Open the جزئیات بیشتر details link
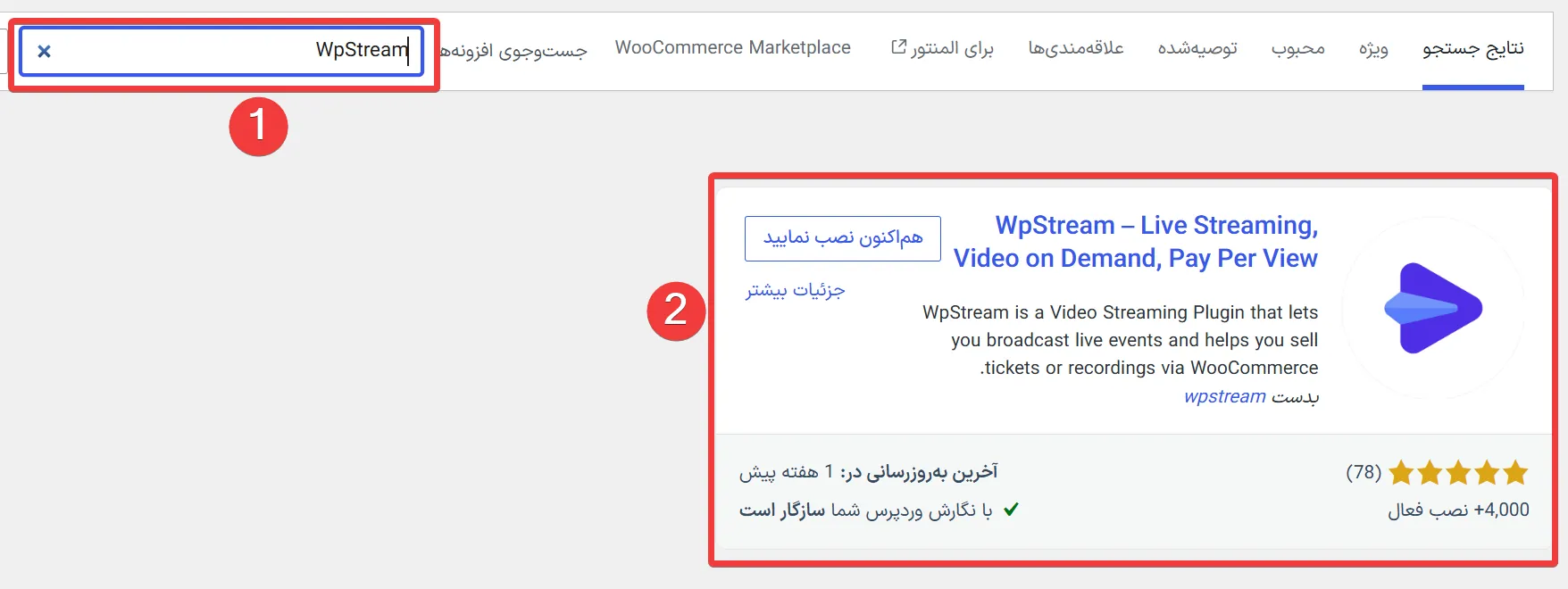This screenshot has height=589, width=1568. click(x=795, y=290)
